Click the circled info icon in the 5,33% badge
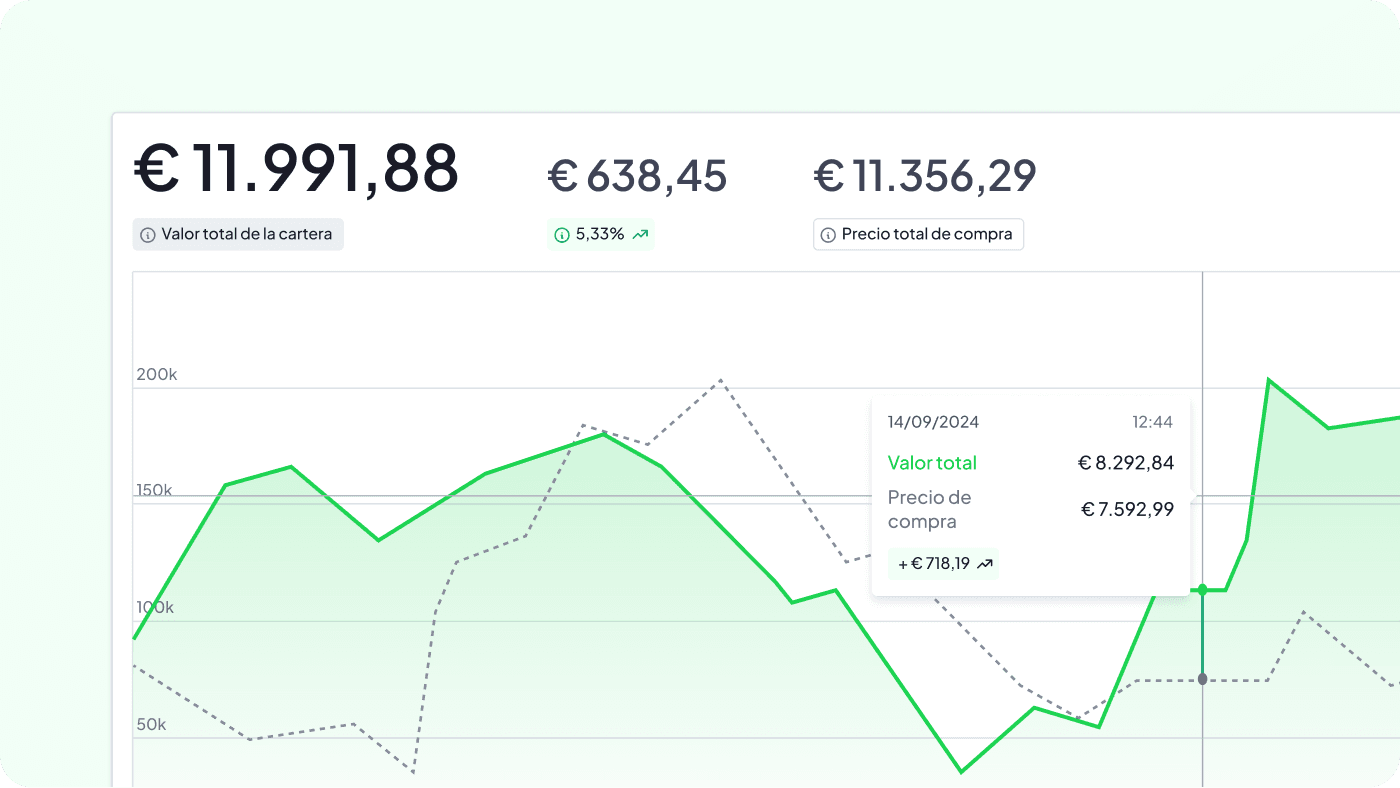Image resolution: width=1400 pixels, height=788 pixels. (561, 234)
